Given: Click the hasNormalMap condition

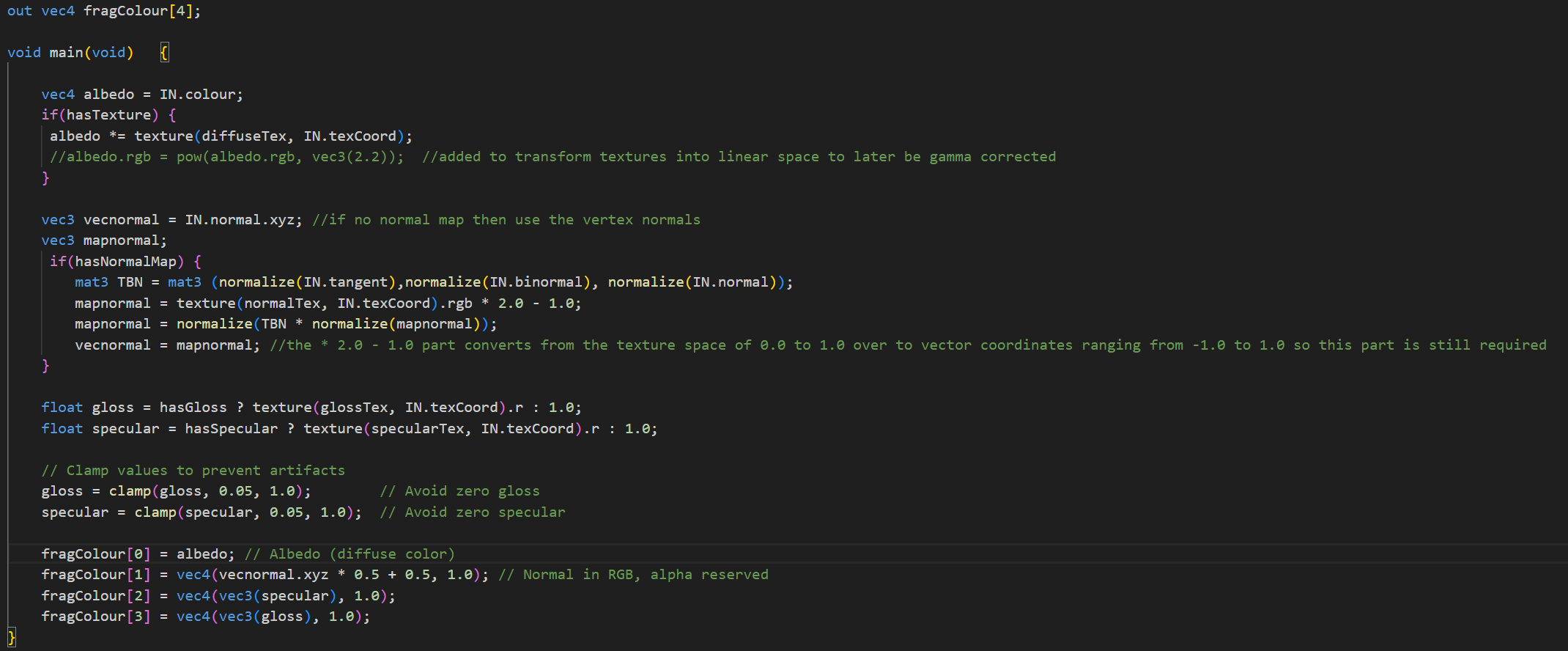Looking at the screenshot, I should [x=125, y=262].
